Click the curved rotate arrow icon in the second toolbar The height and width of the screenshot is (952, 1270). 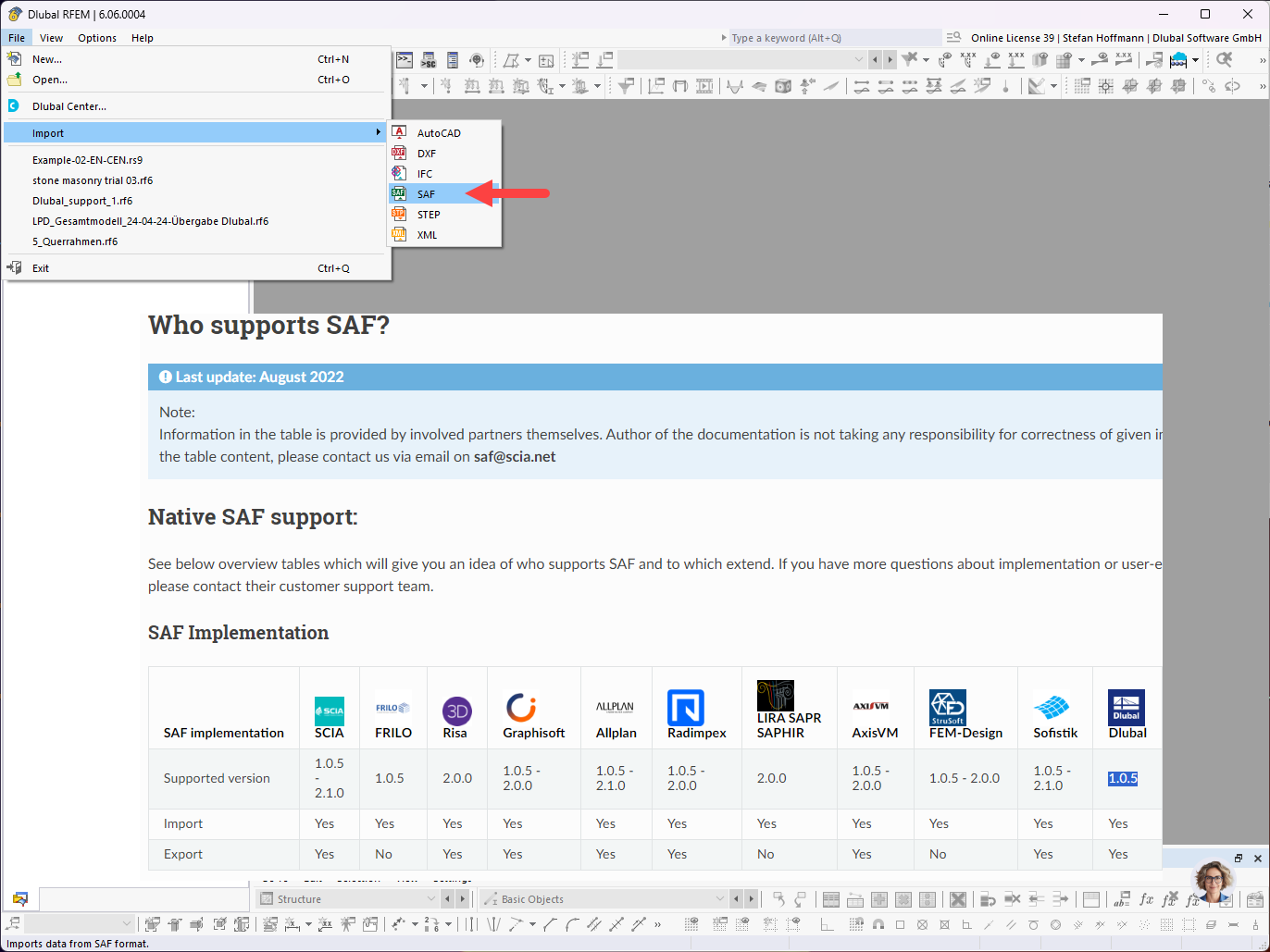pyautogui.click(x=1232, y=86)
